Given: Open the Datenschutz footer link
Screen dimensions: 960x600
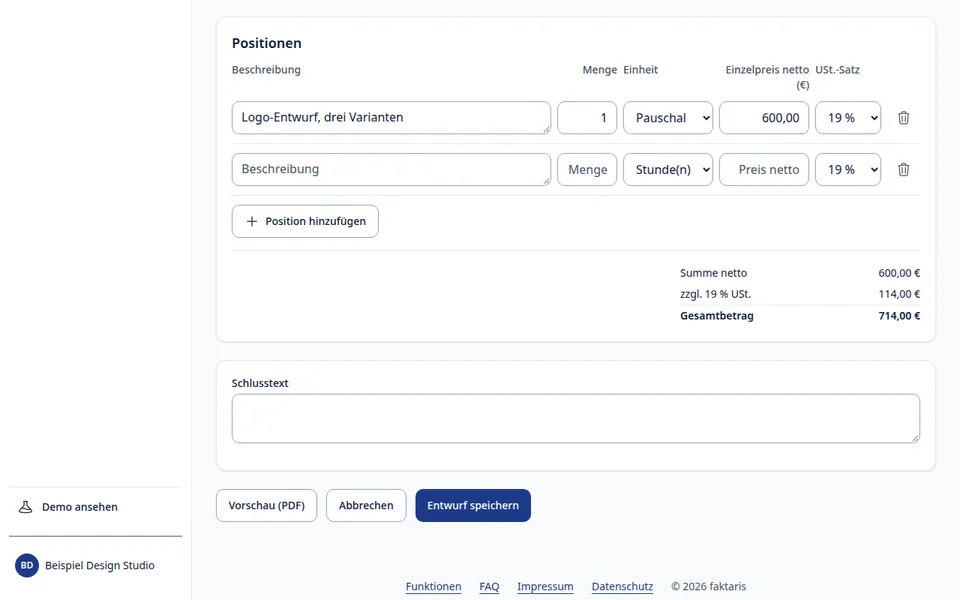Looking at the screenshot, I should [x=622, y=587].
